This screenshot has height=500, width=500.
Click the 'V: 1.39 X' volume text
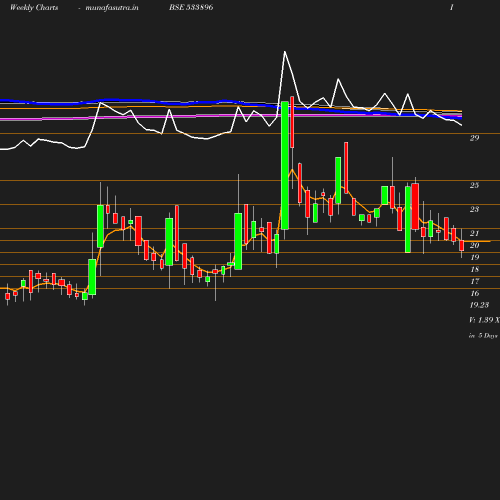[x=484, y=320]
